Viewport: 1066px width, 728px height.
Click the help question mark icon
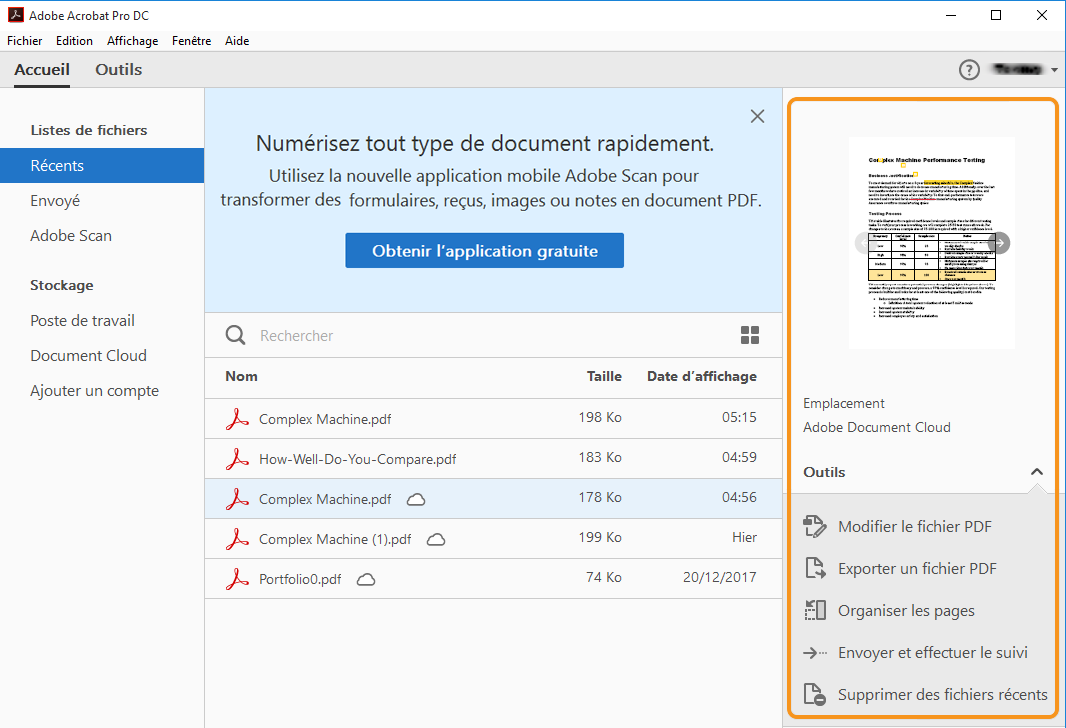969,70
